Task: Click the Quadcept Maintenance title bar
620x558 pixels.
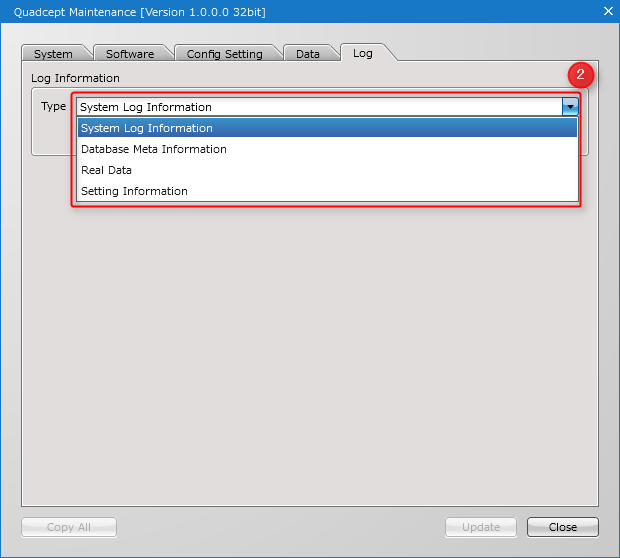Action: [x=300, y=11]
